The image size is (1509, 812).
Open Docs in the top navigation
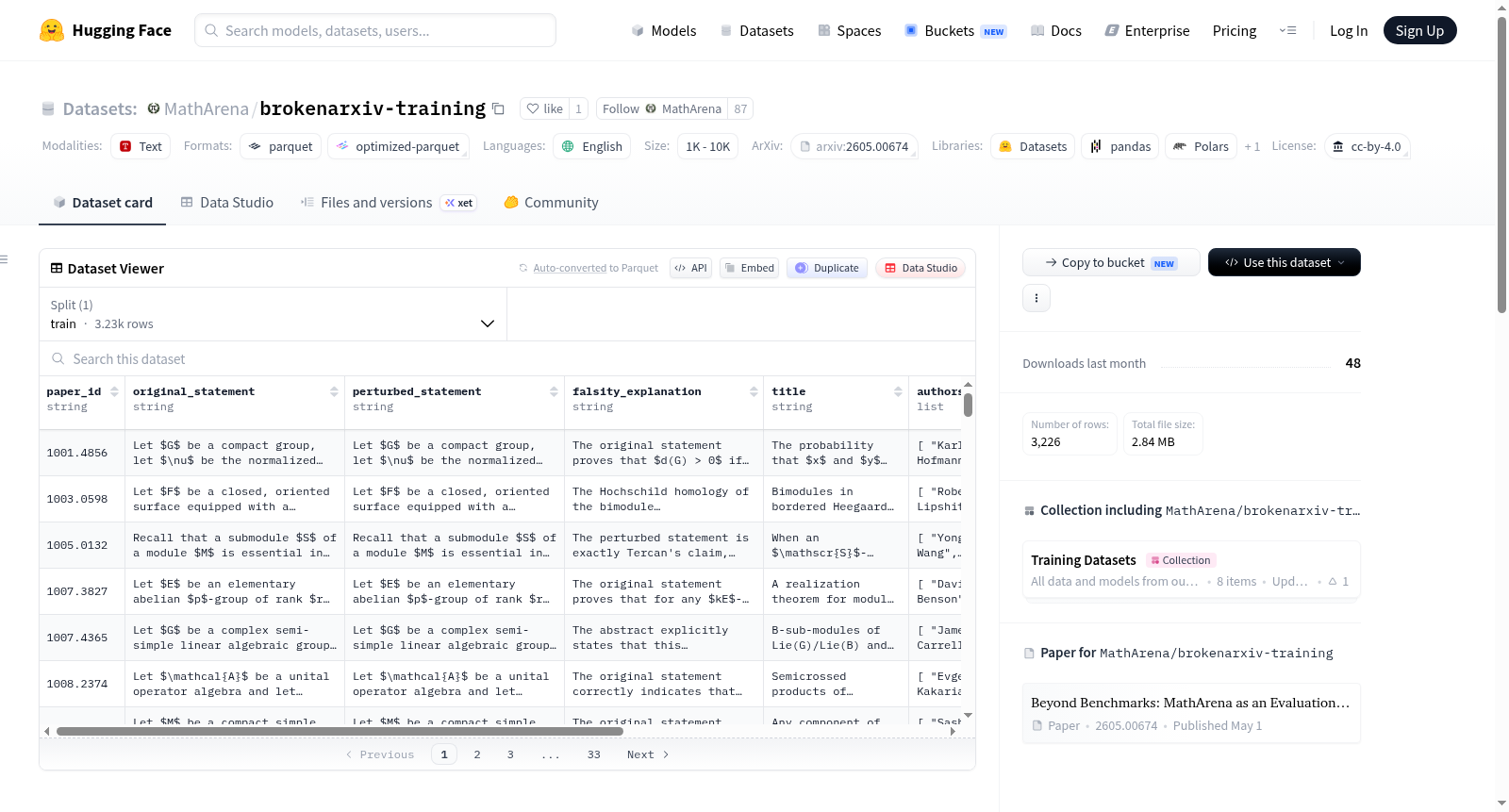coord(1056,30)
